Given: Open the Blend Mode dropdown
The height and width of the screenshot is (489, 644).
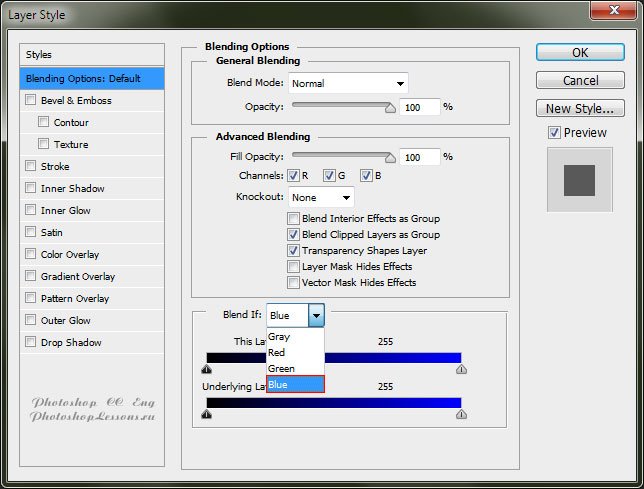Looking at the screenshot, I should click(x=347, y=83).
